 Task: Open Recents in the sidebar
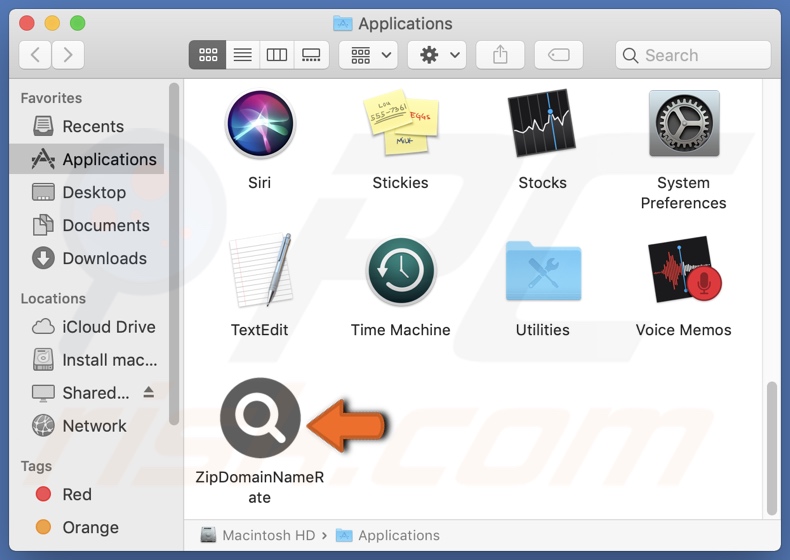[87, 126]
